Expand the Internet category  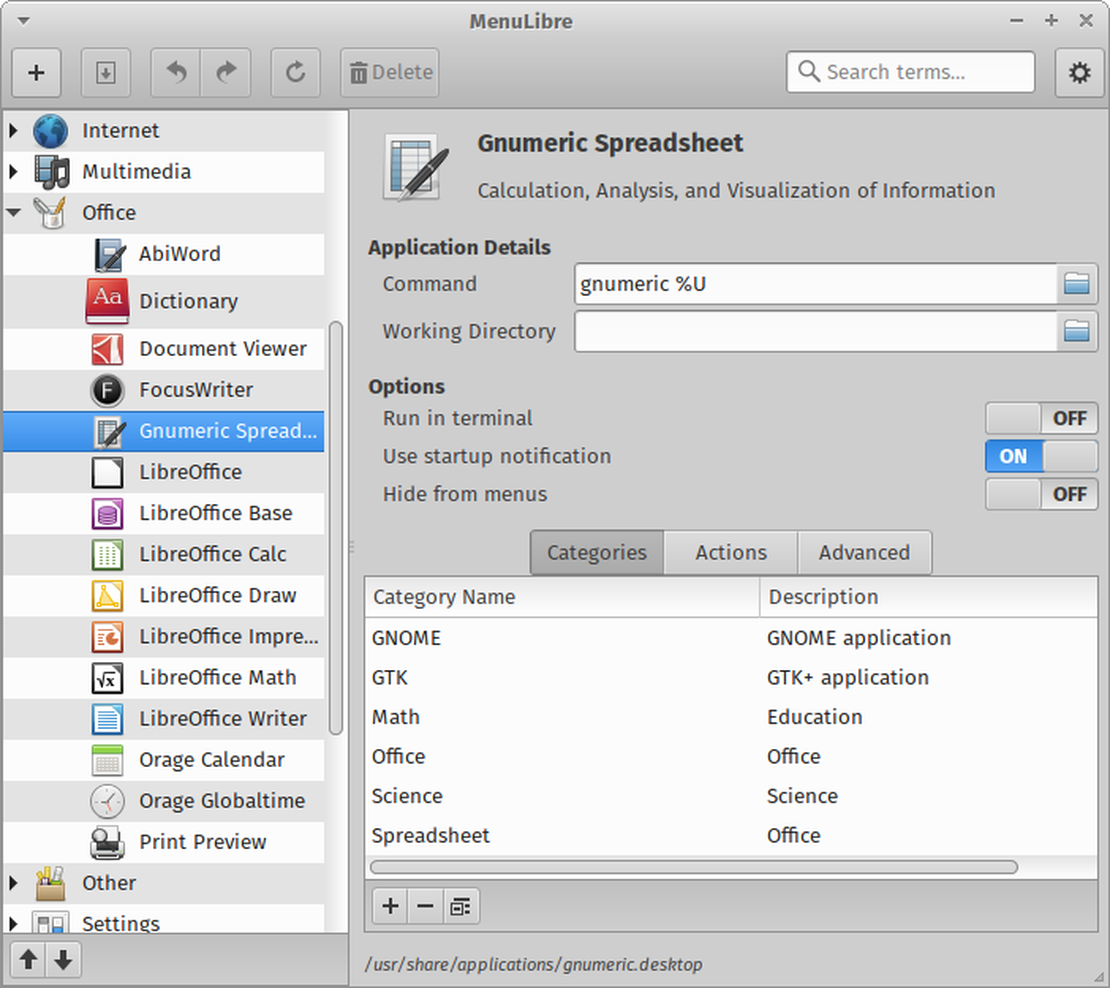click(x=13, y=130)
